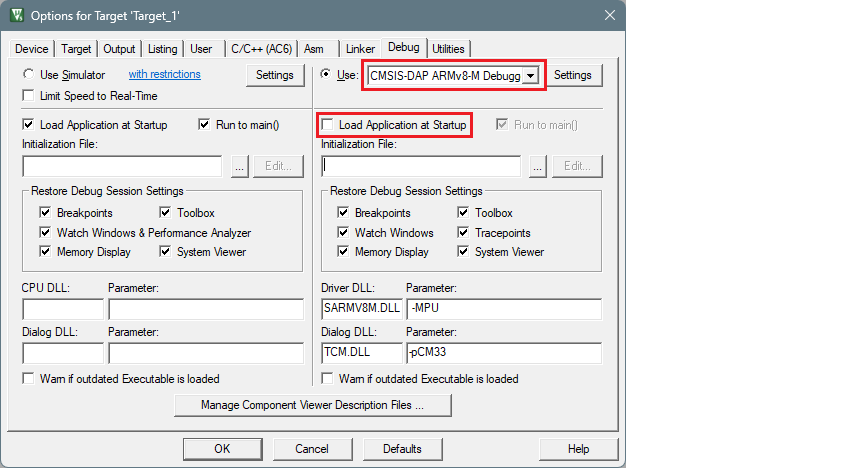Select the Use debugger radio button
The image size is (852, 468).
[x=325, y=73]
